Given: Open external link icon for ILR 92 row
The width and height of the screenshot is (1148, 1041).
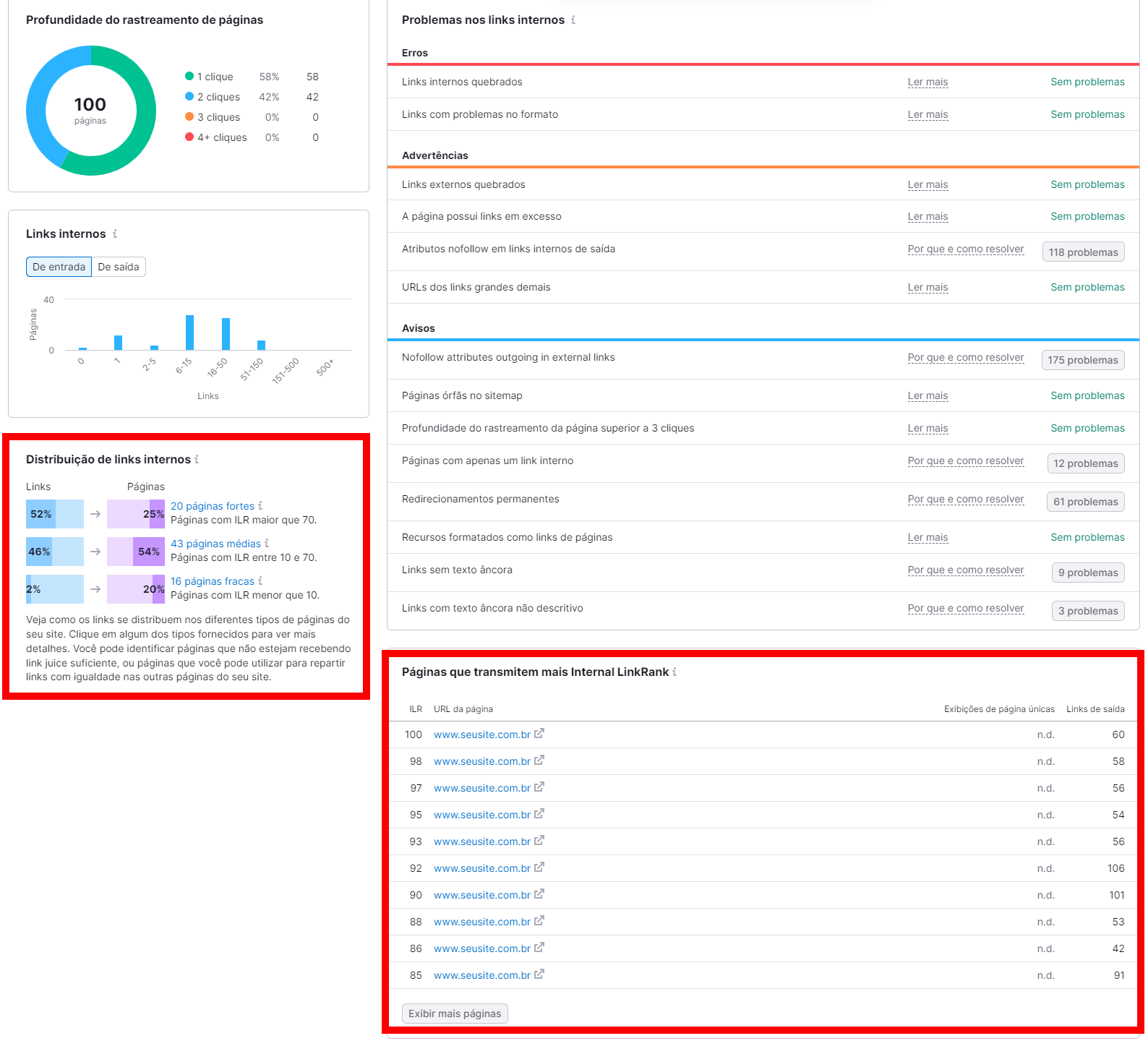Looking at the screenshot, I should 539,867.
